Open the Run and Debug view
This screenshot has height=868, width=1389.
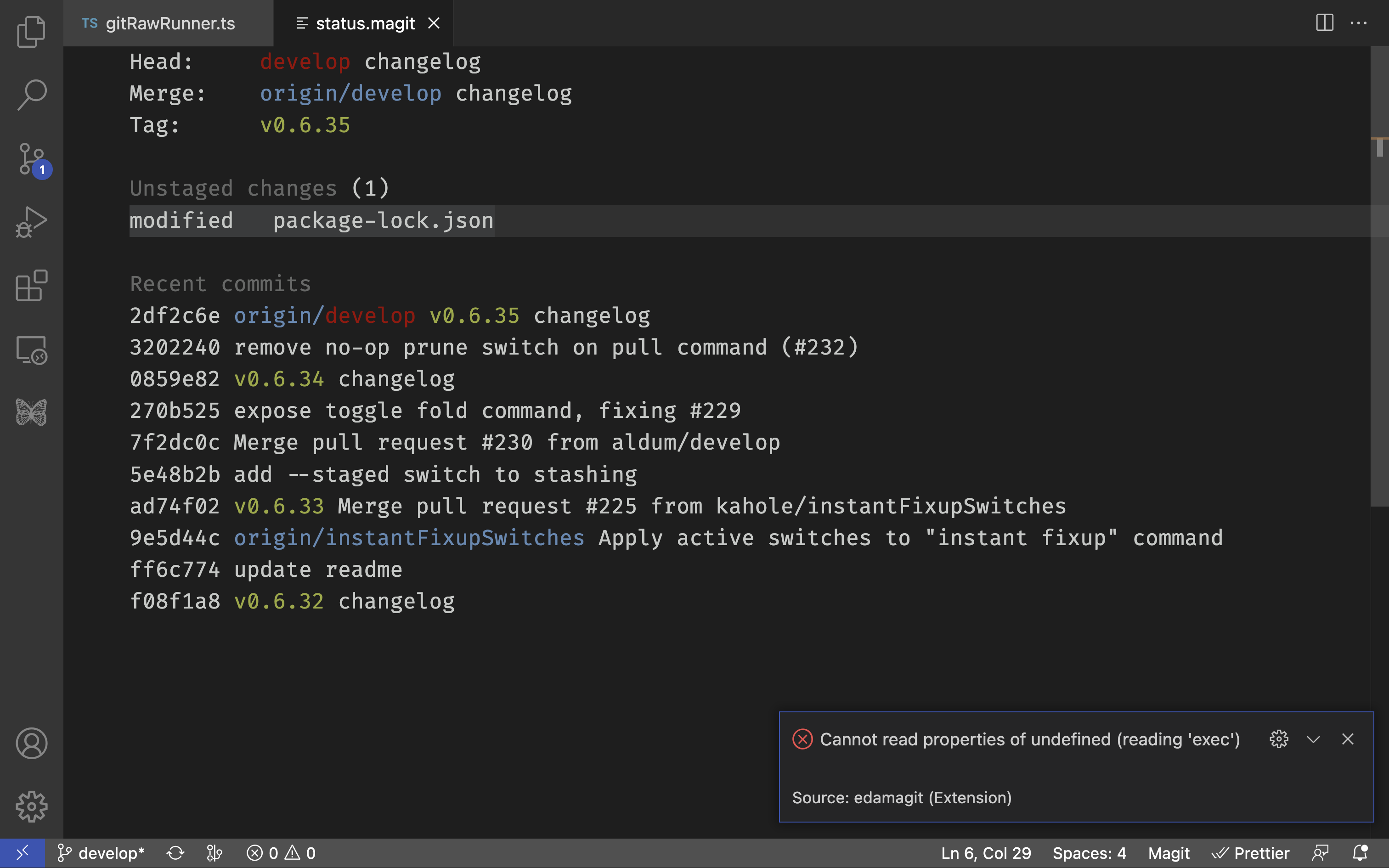point(32,221)
